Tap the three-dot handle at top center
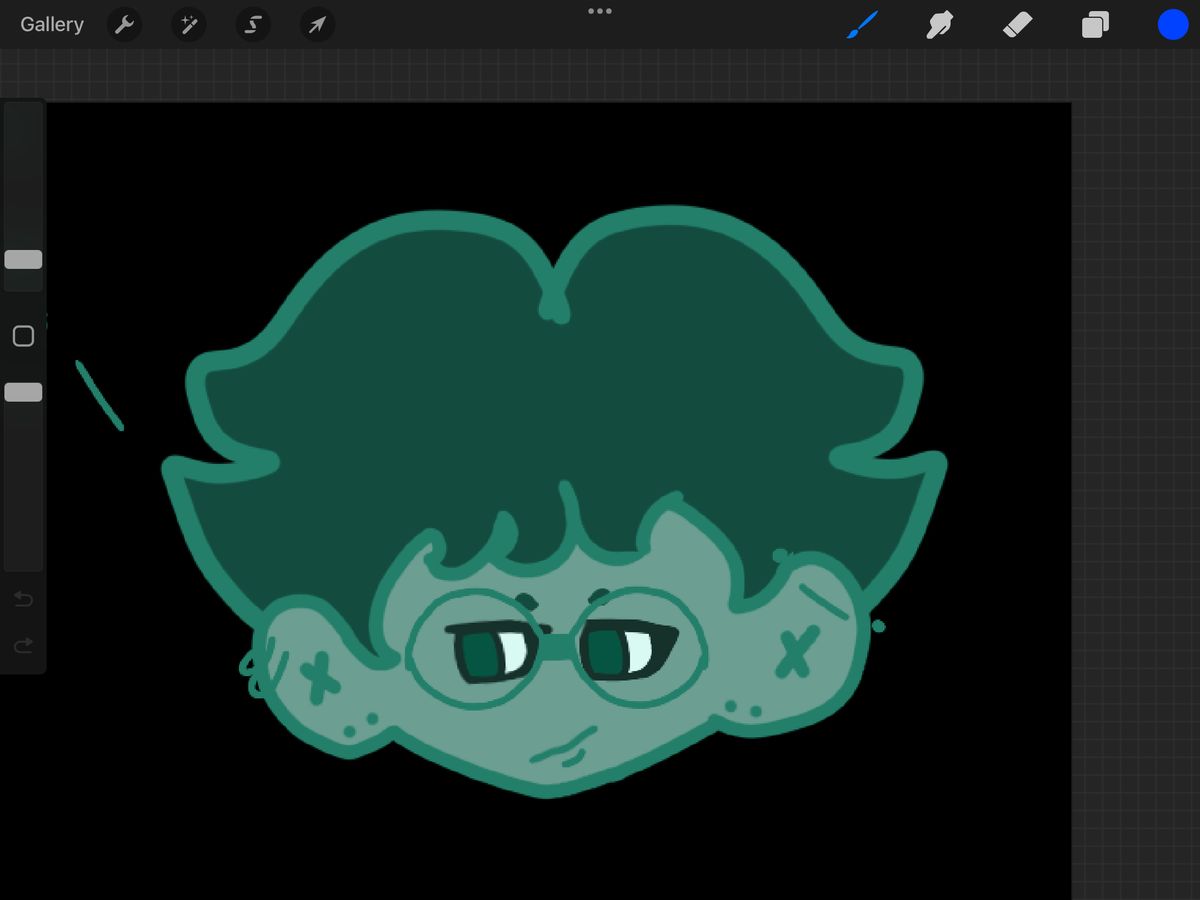The image size is (1200, 900). coord(600,11)
